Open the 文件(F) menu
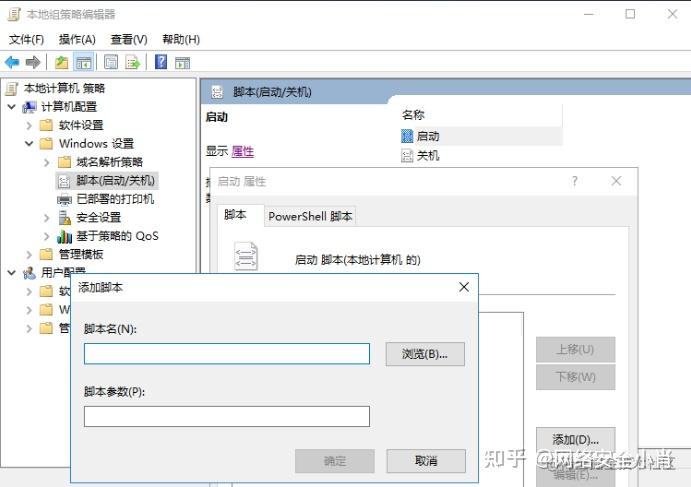691x487 pixels. [x=26, y=40]
